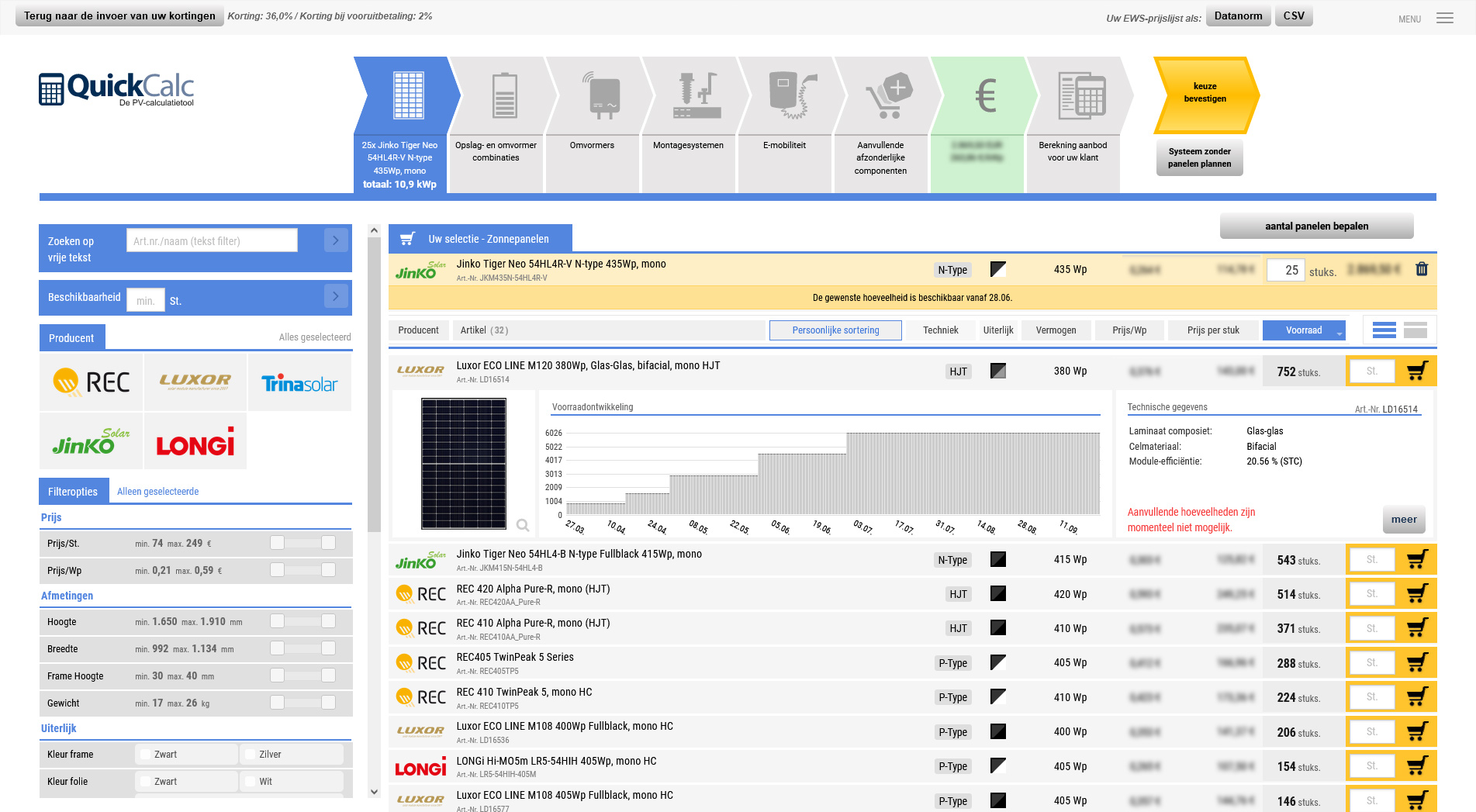Add the Luxor ECO LINE M120 to cart

click(x=1418, y=371)
